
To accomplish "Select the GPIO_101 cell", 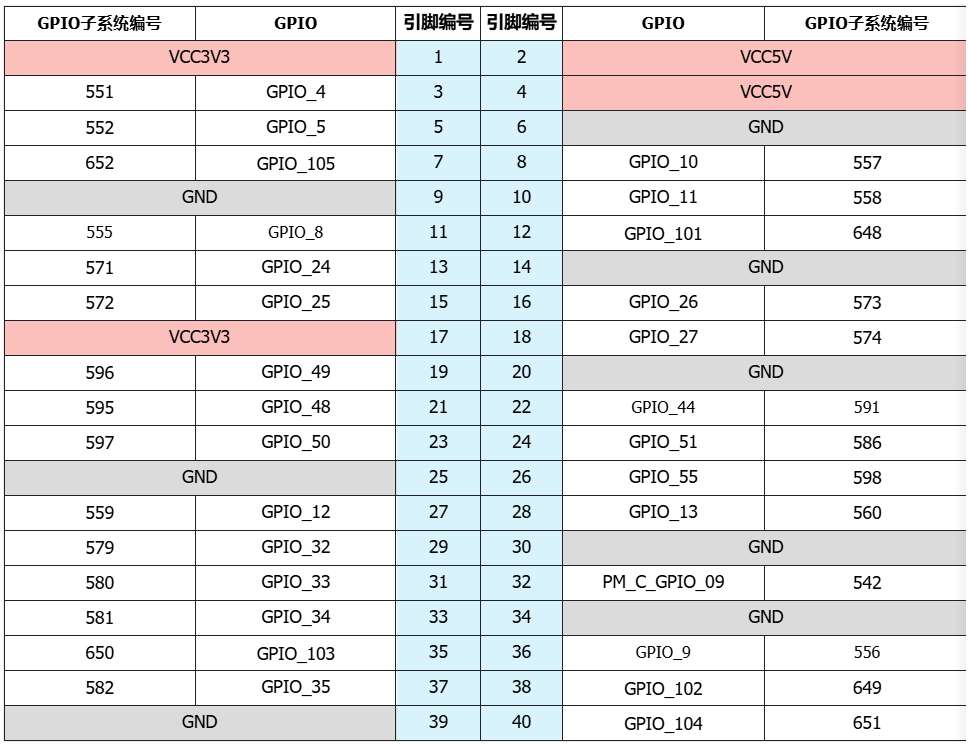I will click(663, 233).
